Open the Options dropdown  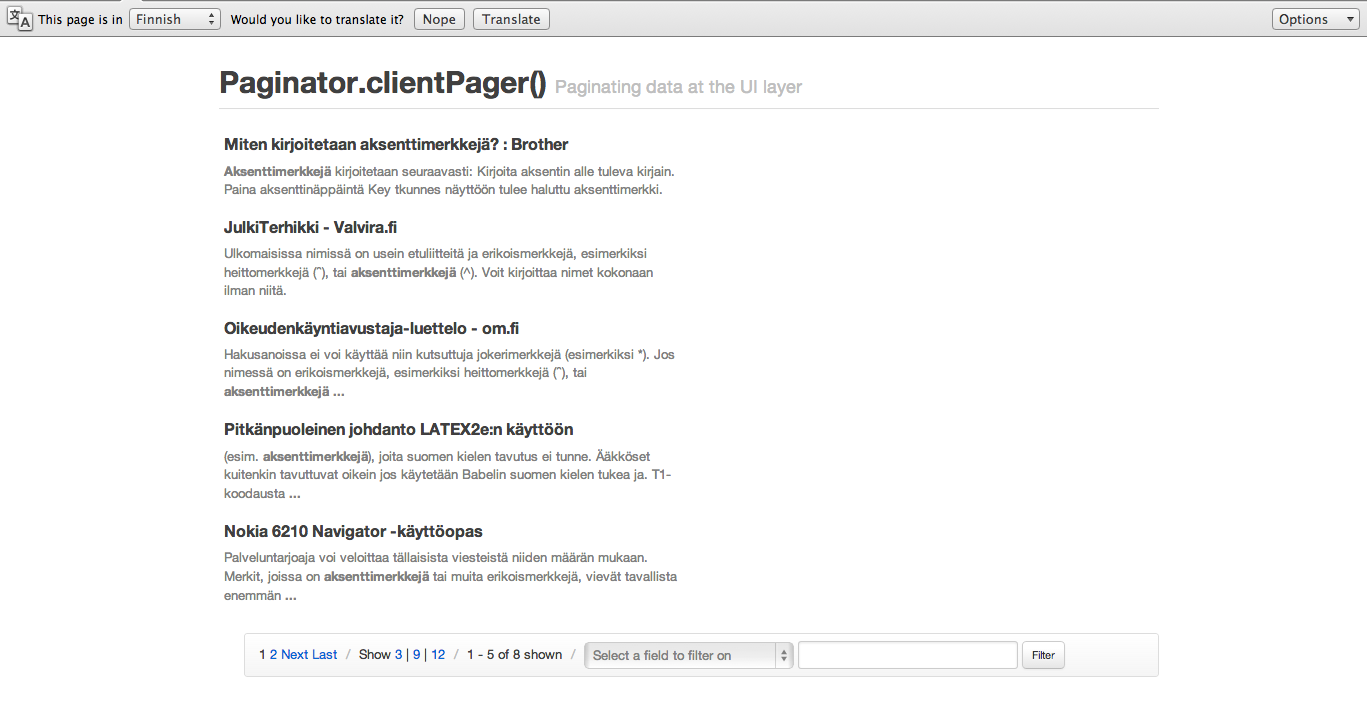(1314, 18)
